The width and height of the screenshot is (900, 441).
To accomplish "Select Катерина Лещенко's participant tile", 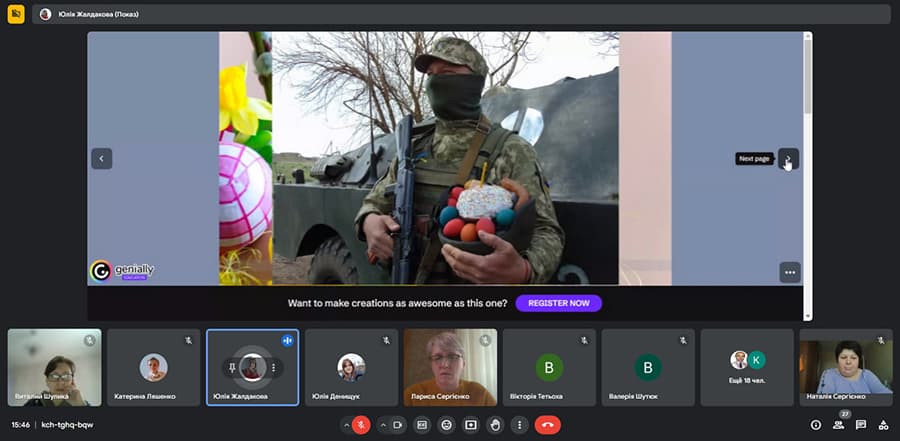I will pos(154,368).
